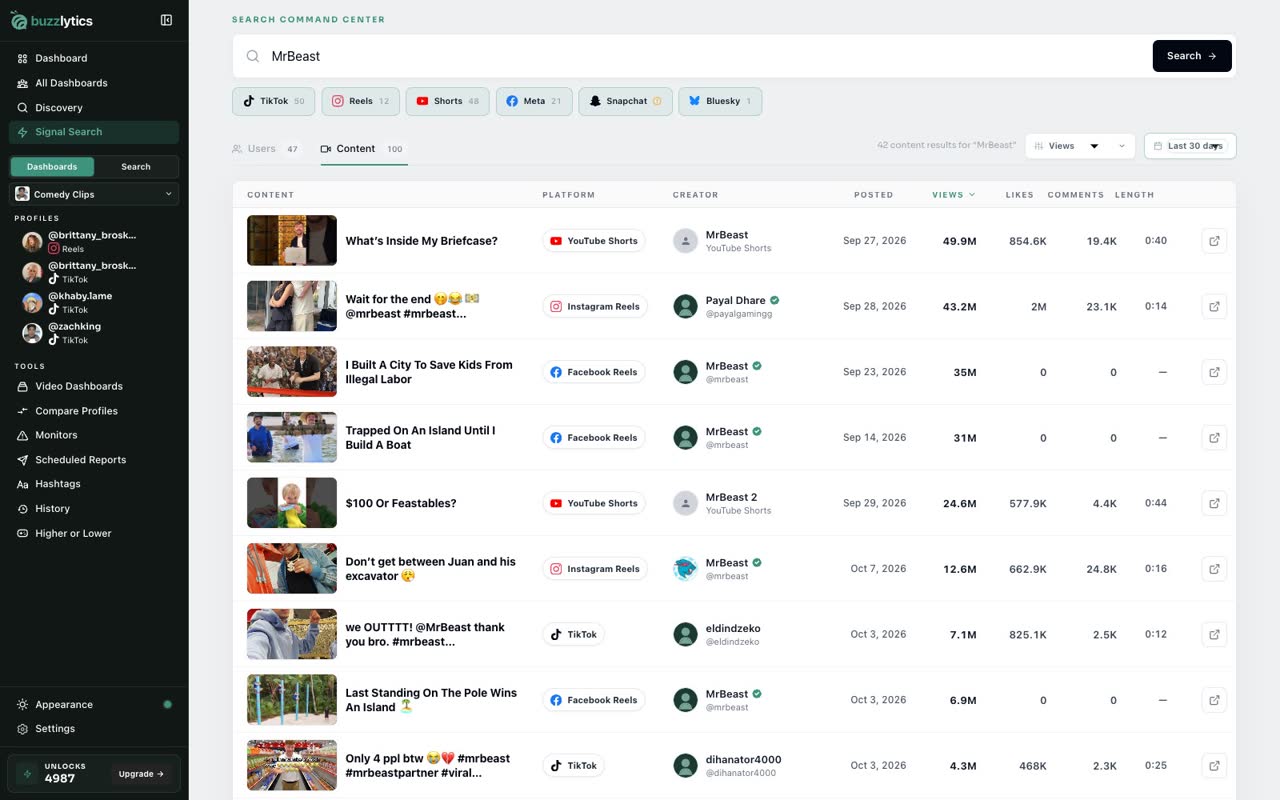Open the @khaby.lame TikTok profile
Image resolution: width=1280 pixels, height=800 pixels.
click(94, 303)
